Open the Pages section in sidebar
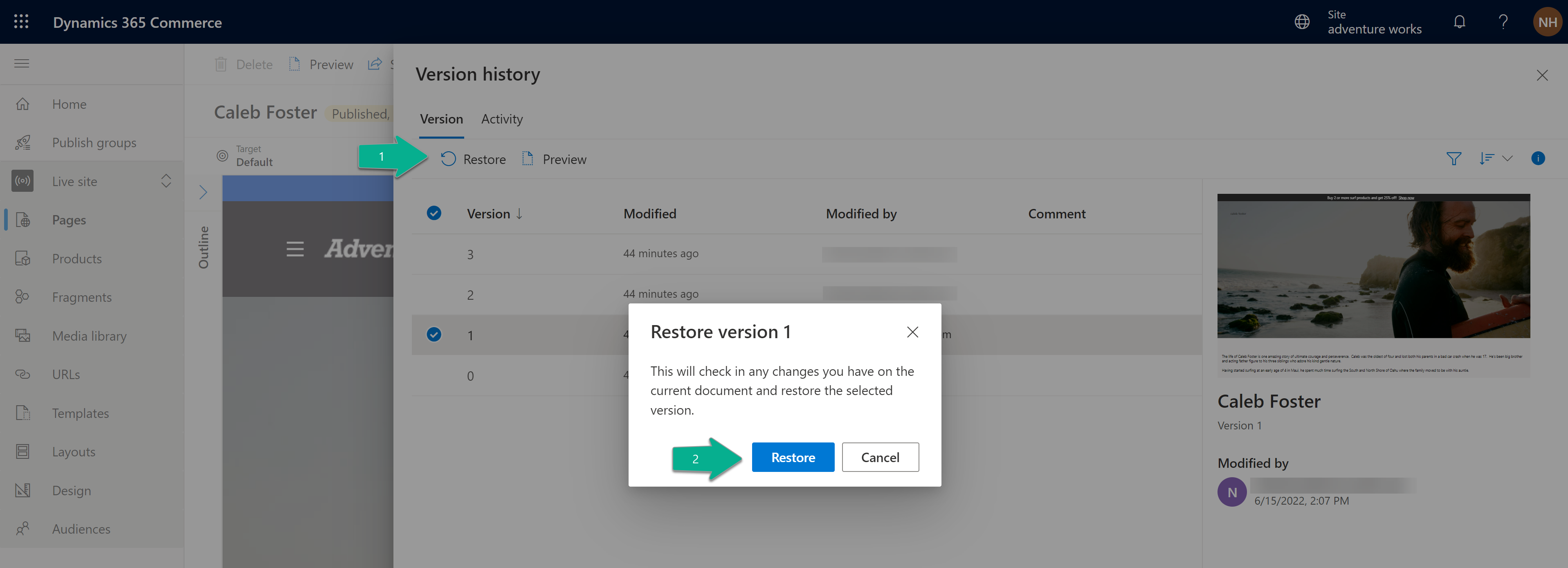The height and width of the screenshot is (568, 1568). (68, 219)
